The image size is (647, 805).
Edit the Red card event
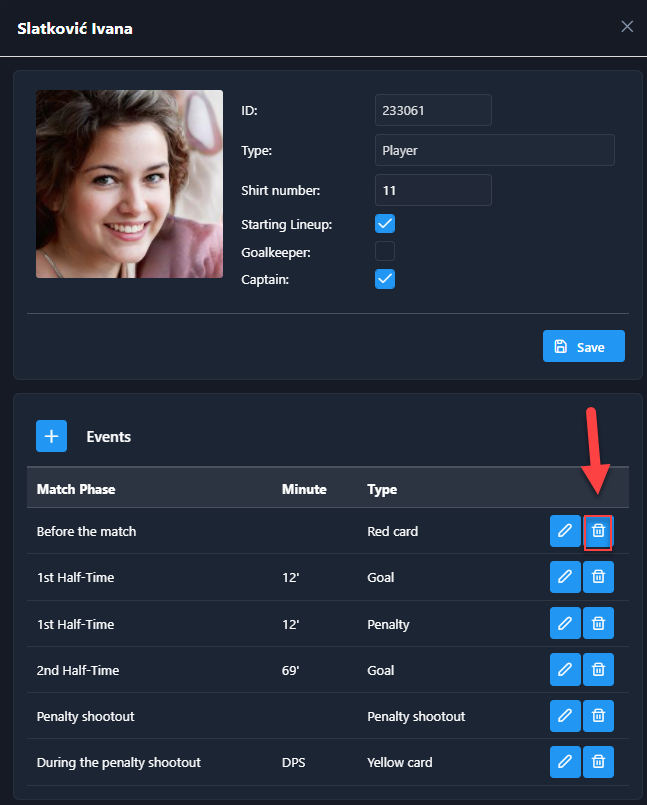pos(565,531)
